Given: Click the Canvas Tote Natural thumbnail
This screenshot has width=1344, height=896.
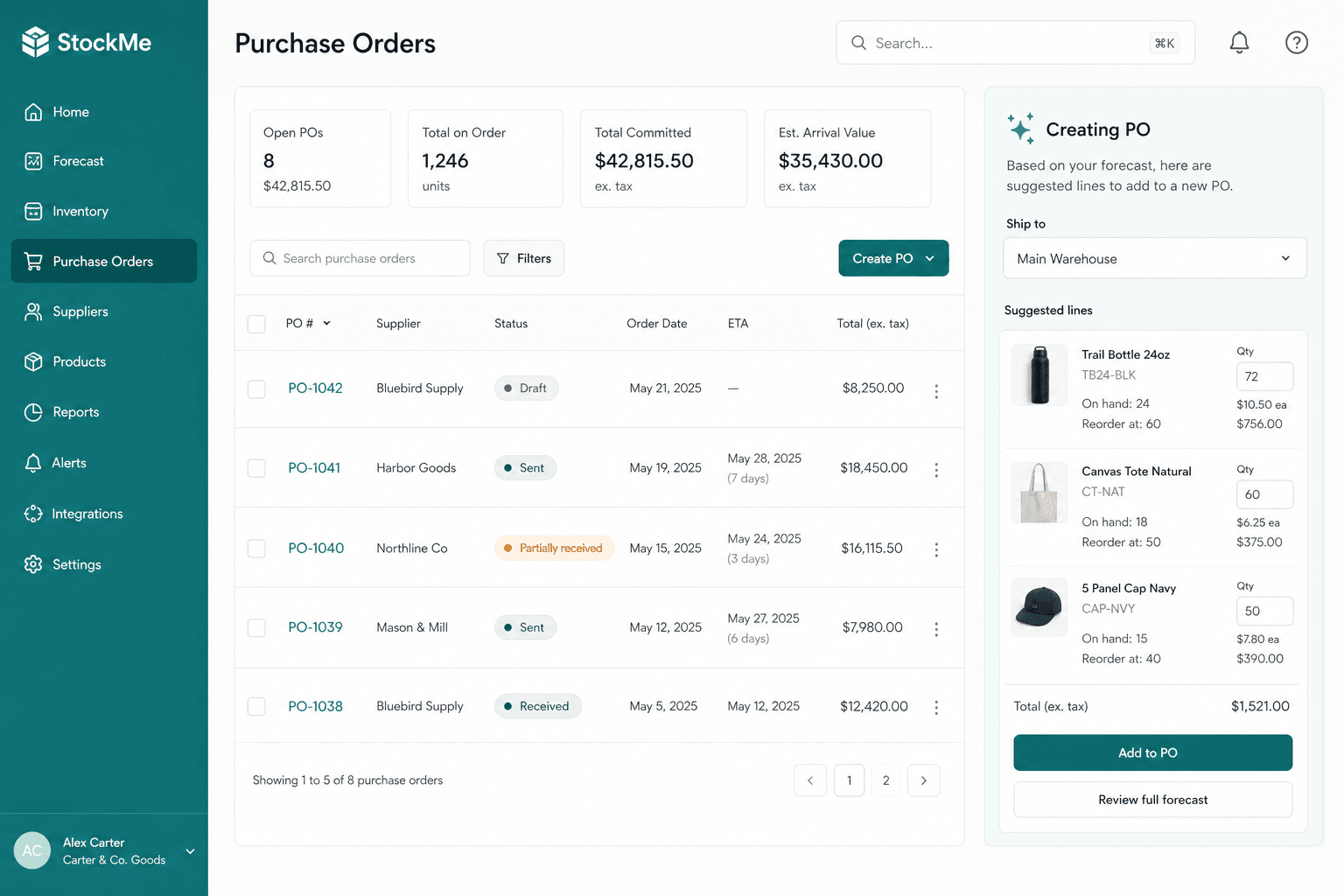Looking at the screenshot, I should [x=1039, y=493].
